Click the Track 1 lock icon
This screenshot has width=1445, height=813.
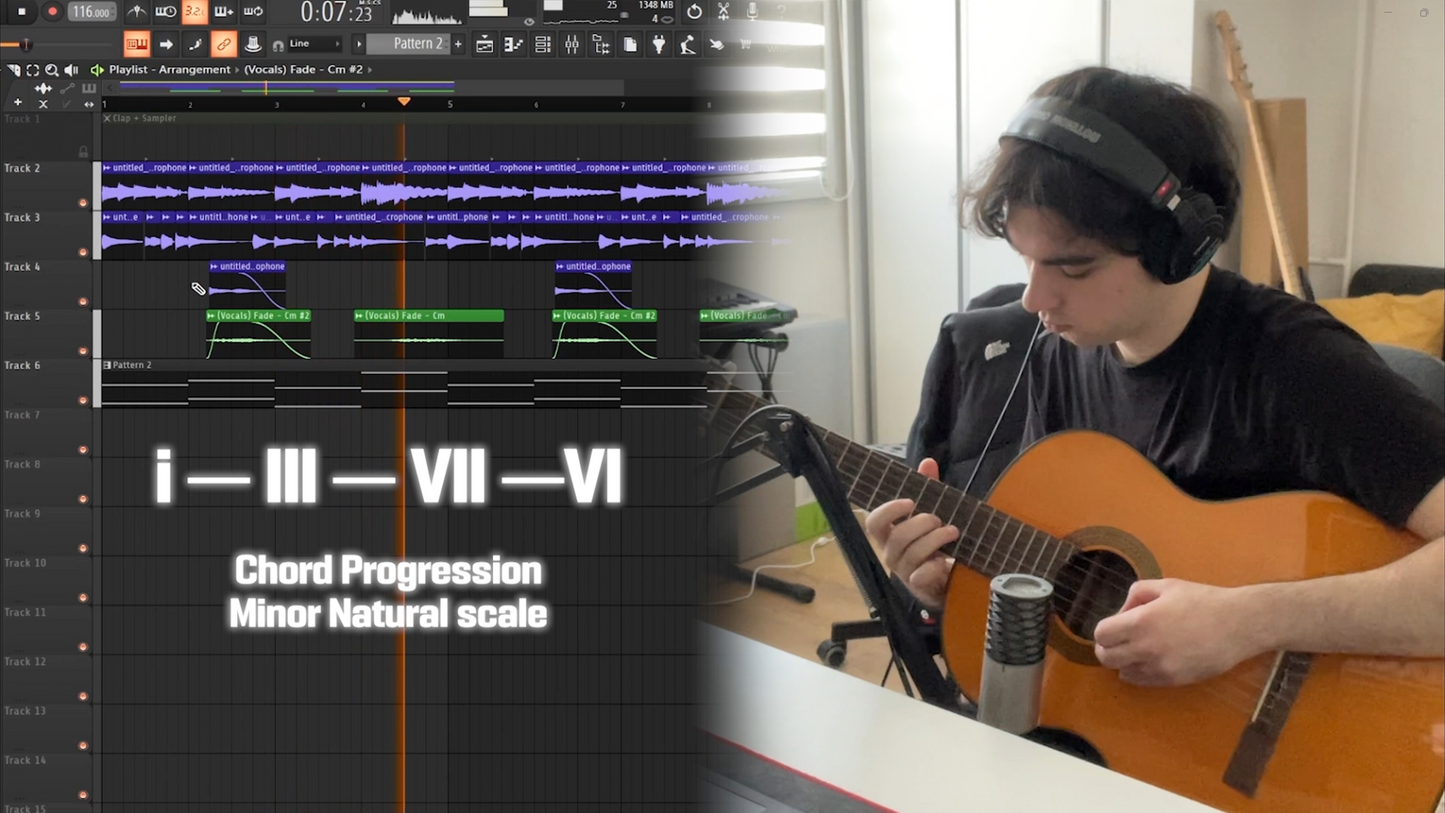83,152
